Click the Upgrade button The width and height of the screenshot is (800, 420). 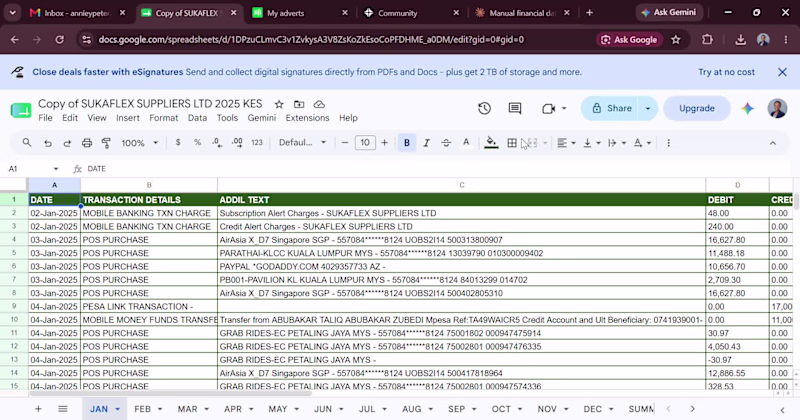tap(696, 108)
